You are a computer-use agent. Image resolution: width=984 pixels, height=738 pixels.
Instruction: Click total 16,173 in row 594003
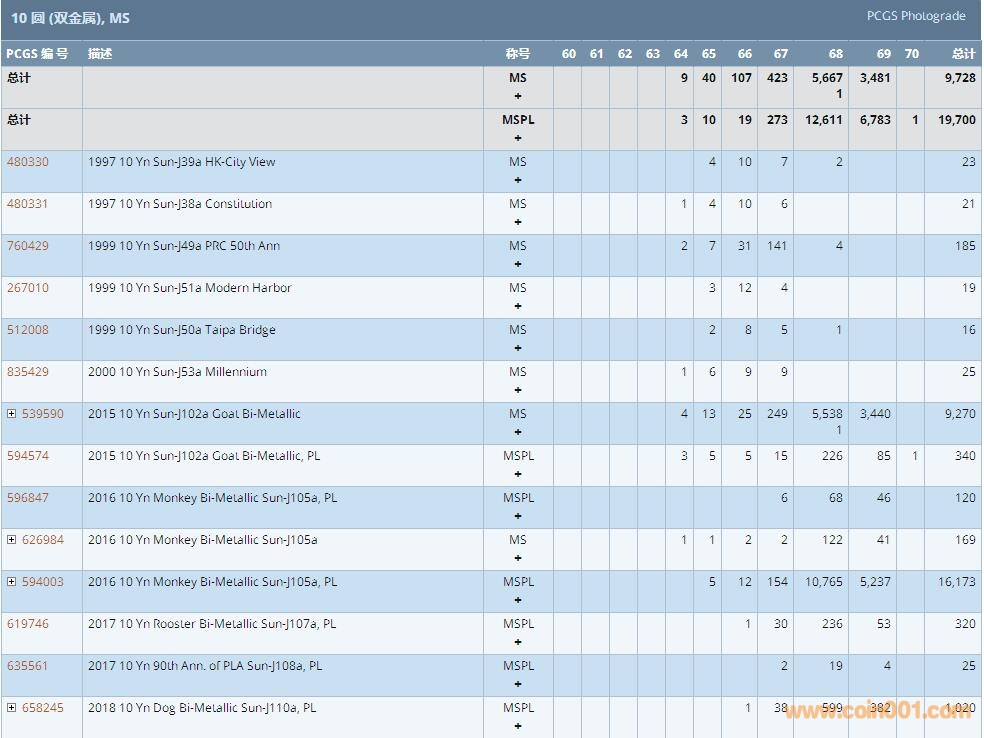coord(956,582)
